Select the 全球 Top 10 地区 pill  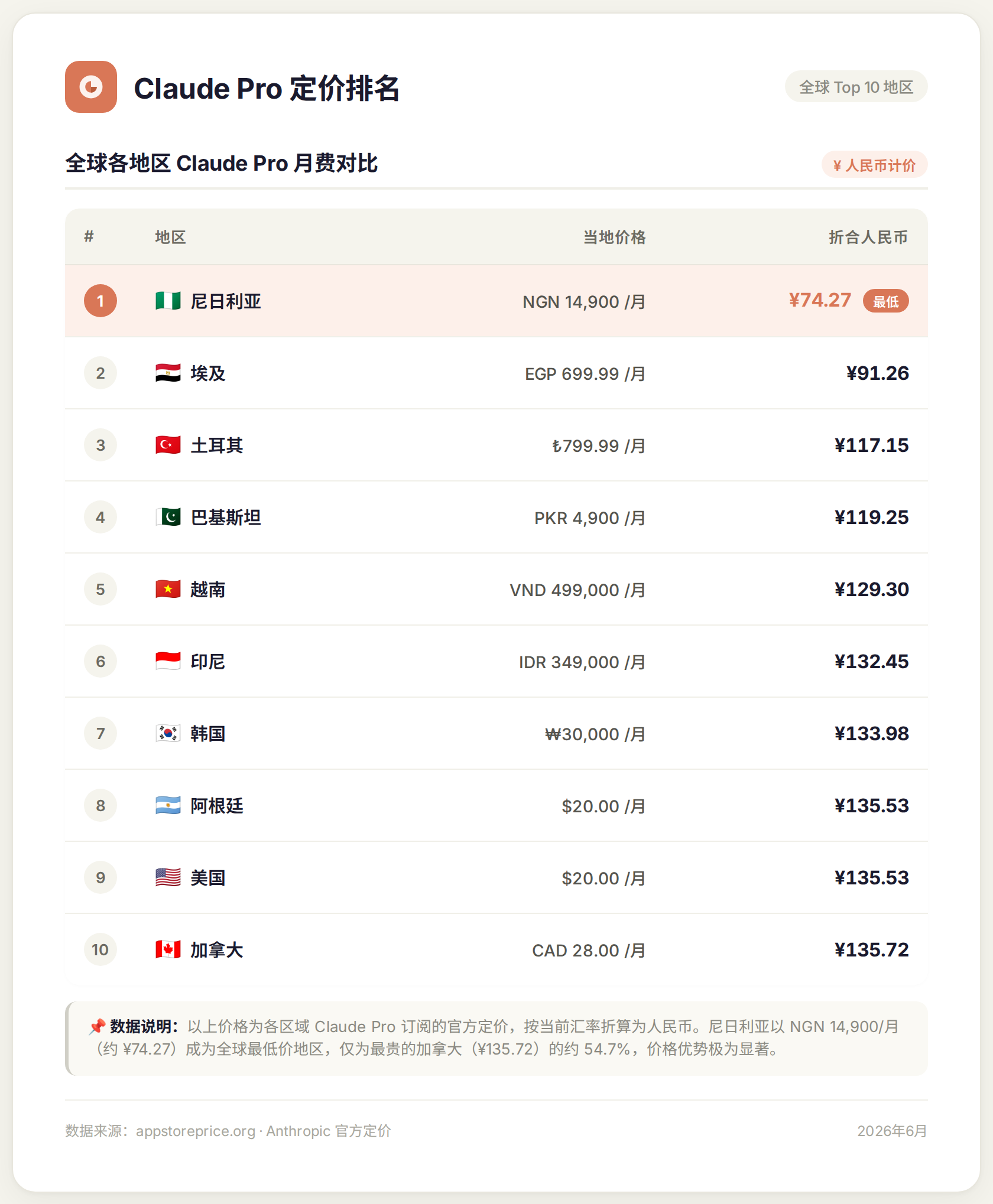coord(856,87)
